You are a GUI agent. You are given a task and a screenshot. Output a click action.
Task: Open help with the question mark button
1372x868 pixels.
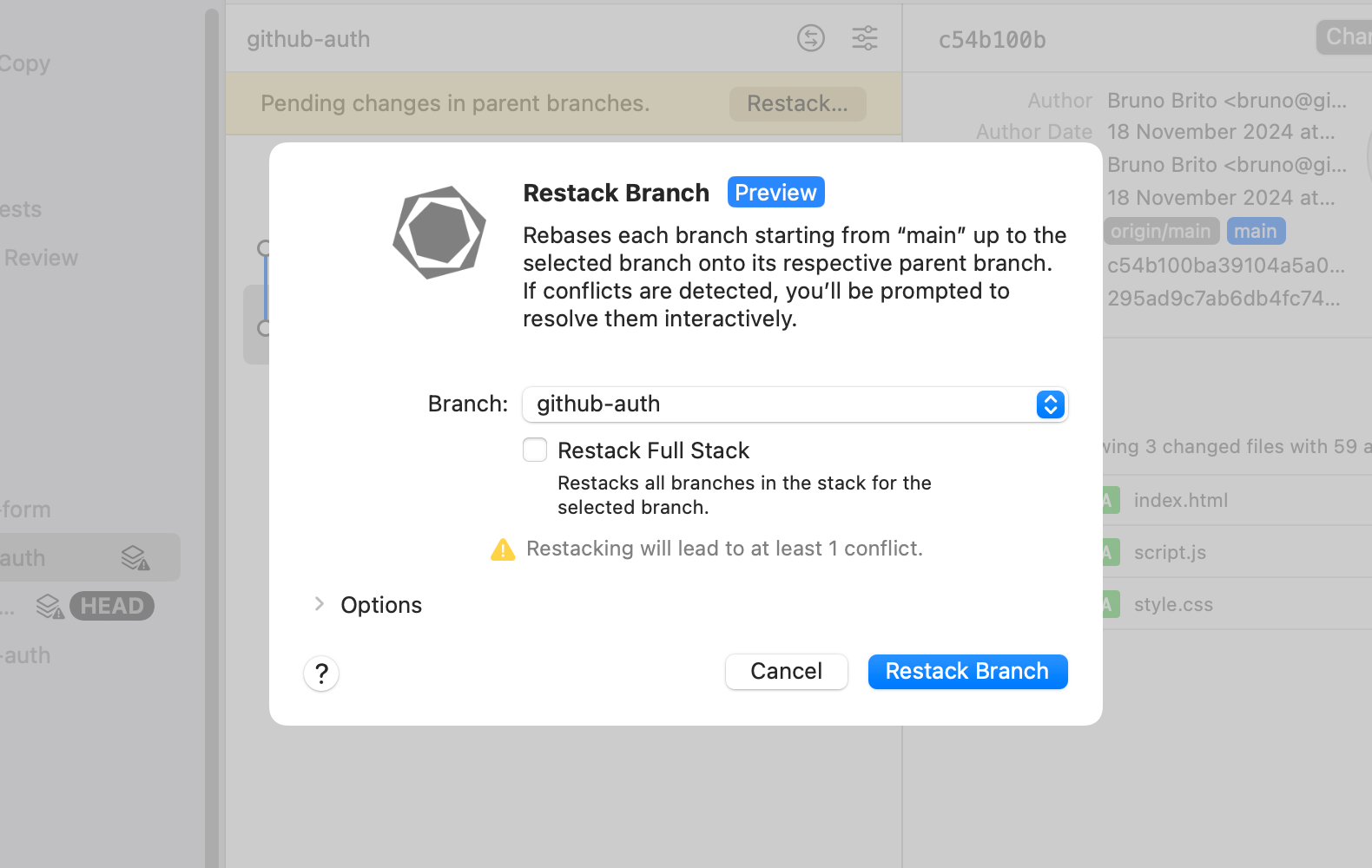321,674
